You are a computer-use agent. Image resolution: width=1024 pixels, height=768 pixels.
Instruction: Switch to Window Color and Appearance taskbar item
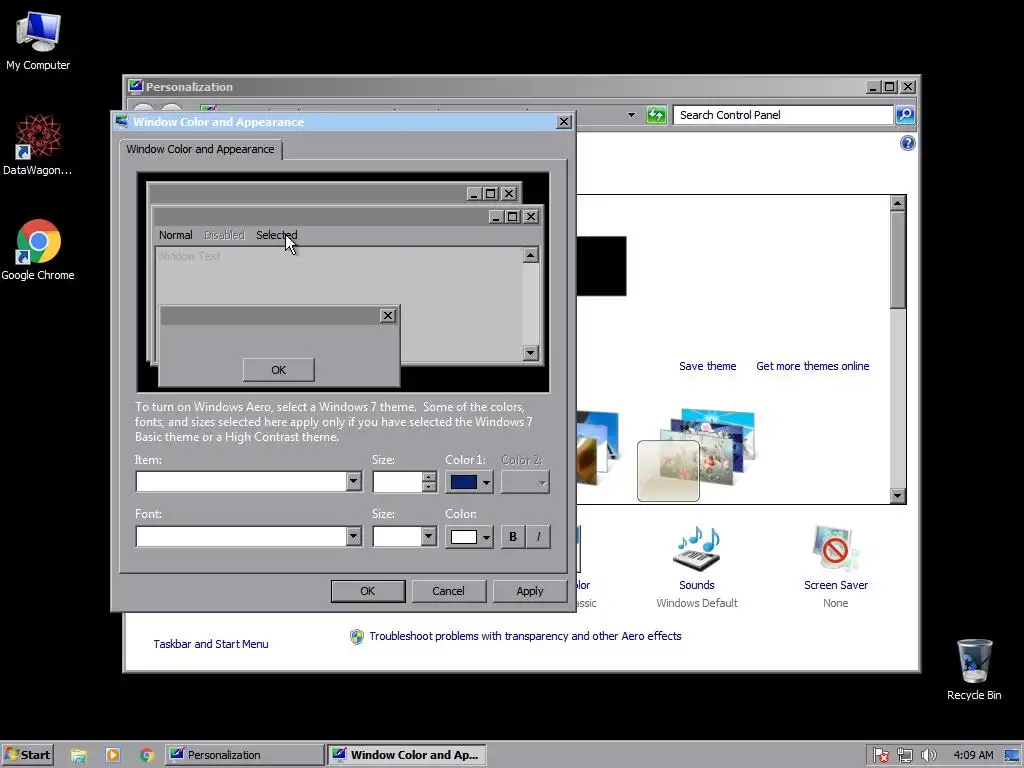(x=406, y=755)
